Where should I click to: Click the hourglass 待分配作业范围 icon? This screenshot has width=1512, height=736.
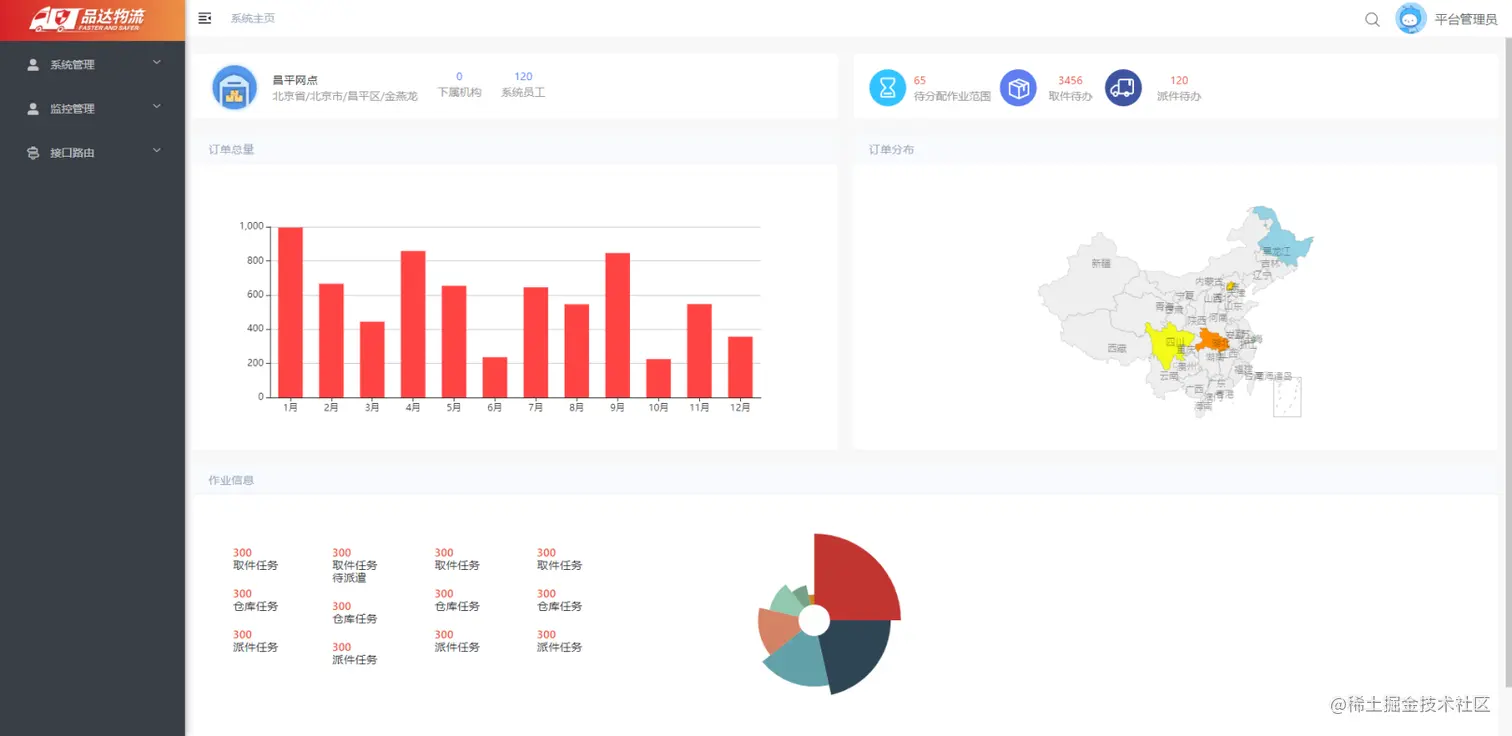[x=887, y=88]
